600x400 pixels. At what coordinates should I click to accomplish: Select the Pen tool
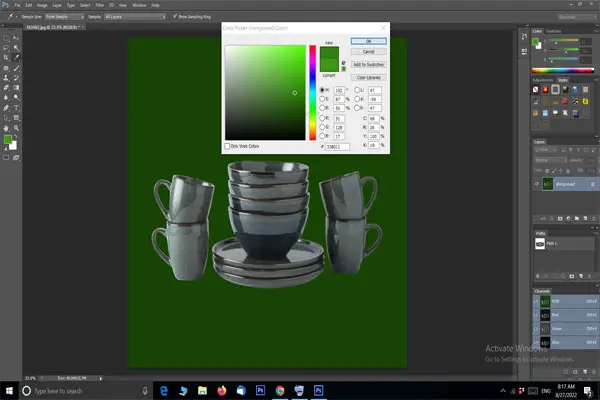6,108
